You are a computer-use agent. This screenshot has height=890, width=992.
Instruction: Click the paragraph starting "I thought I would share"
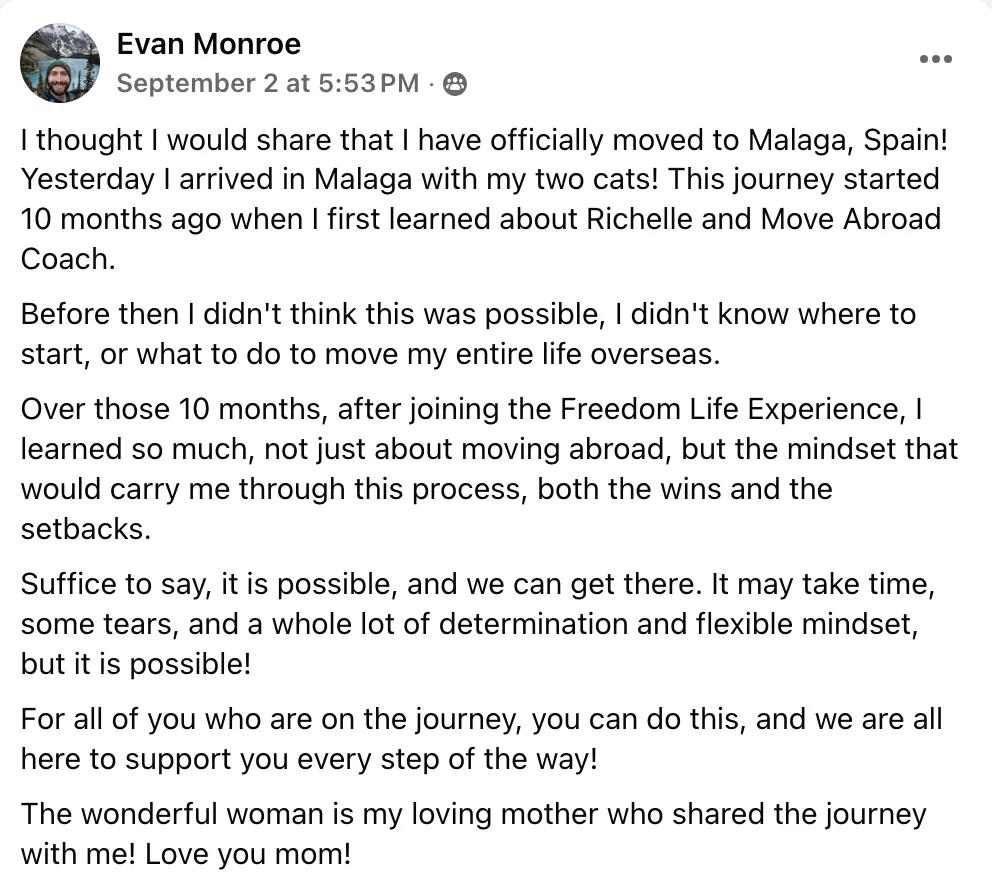(480, 199)
